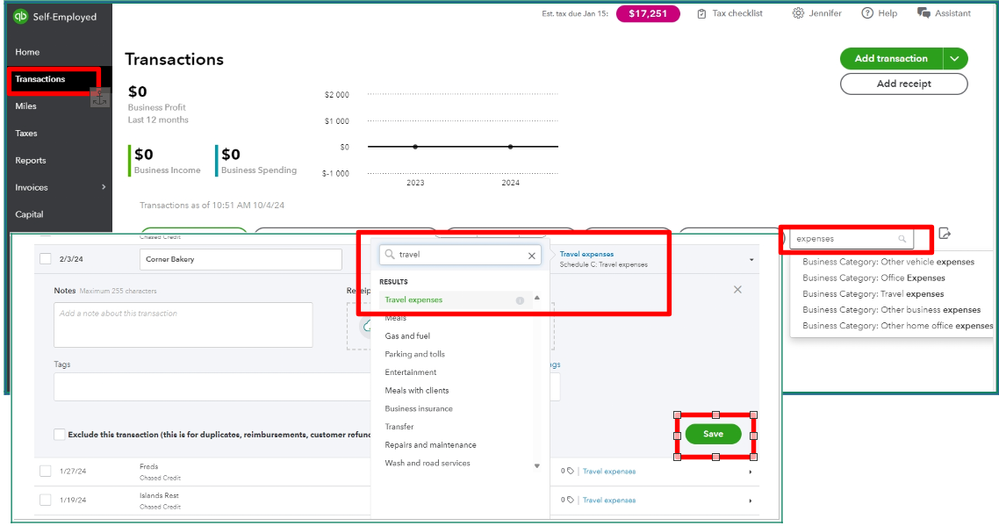The height and width of the screenshot is (527, 999).
Task: Clear the travel search with X icon
Action: 532,256
